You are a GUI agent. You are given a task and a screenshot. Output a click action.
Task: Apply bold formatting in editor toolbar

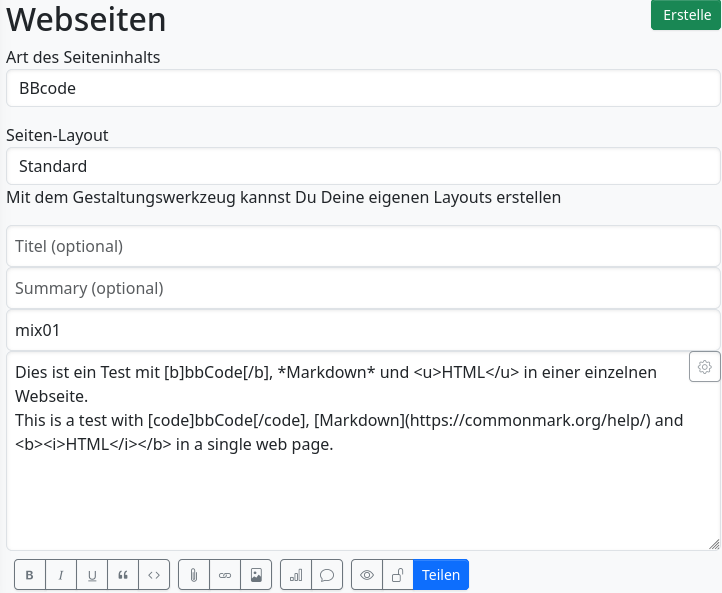30,575
